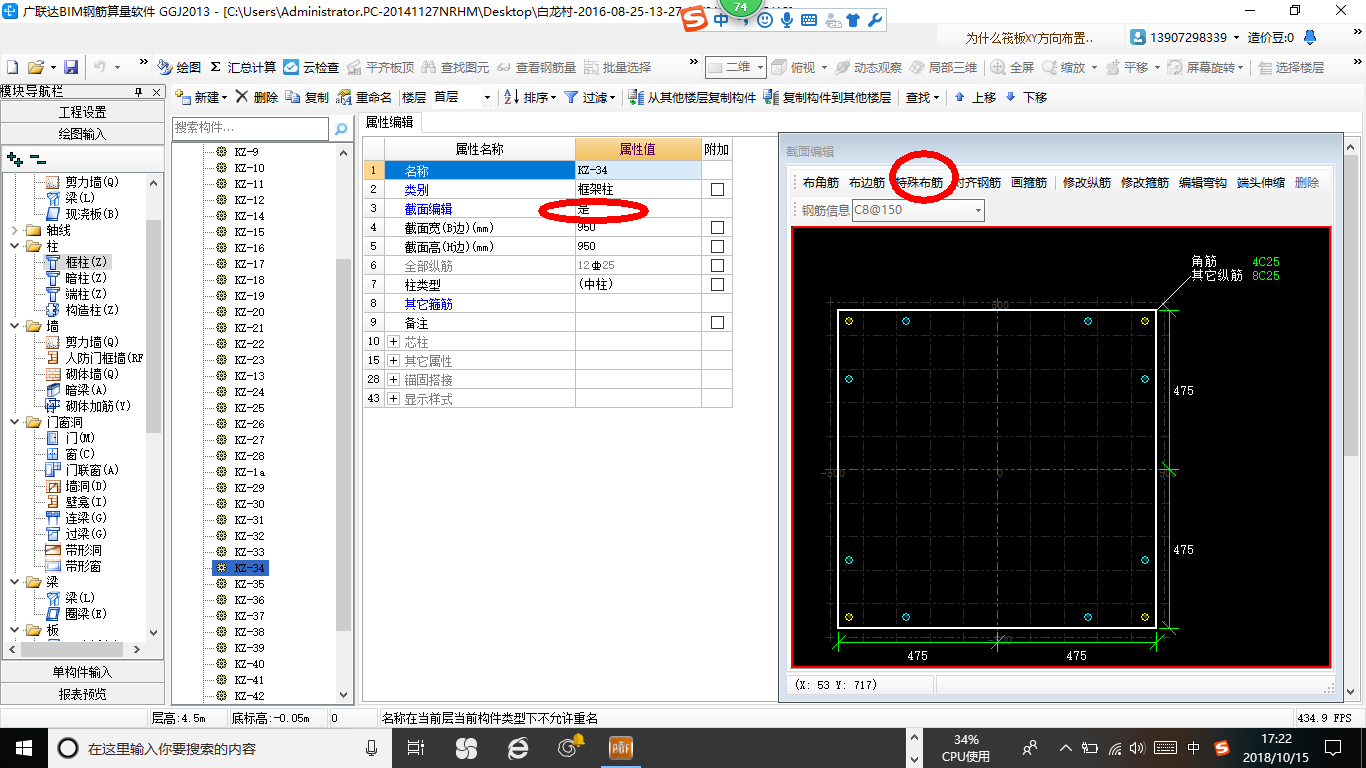The height and width of the screenshot is (768, 1366).
Task: Save the project with floppy icon
Action: pos(71,67)
